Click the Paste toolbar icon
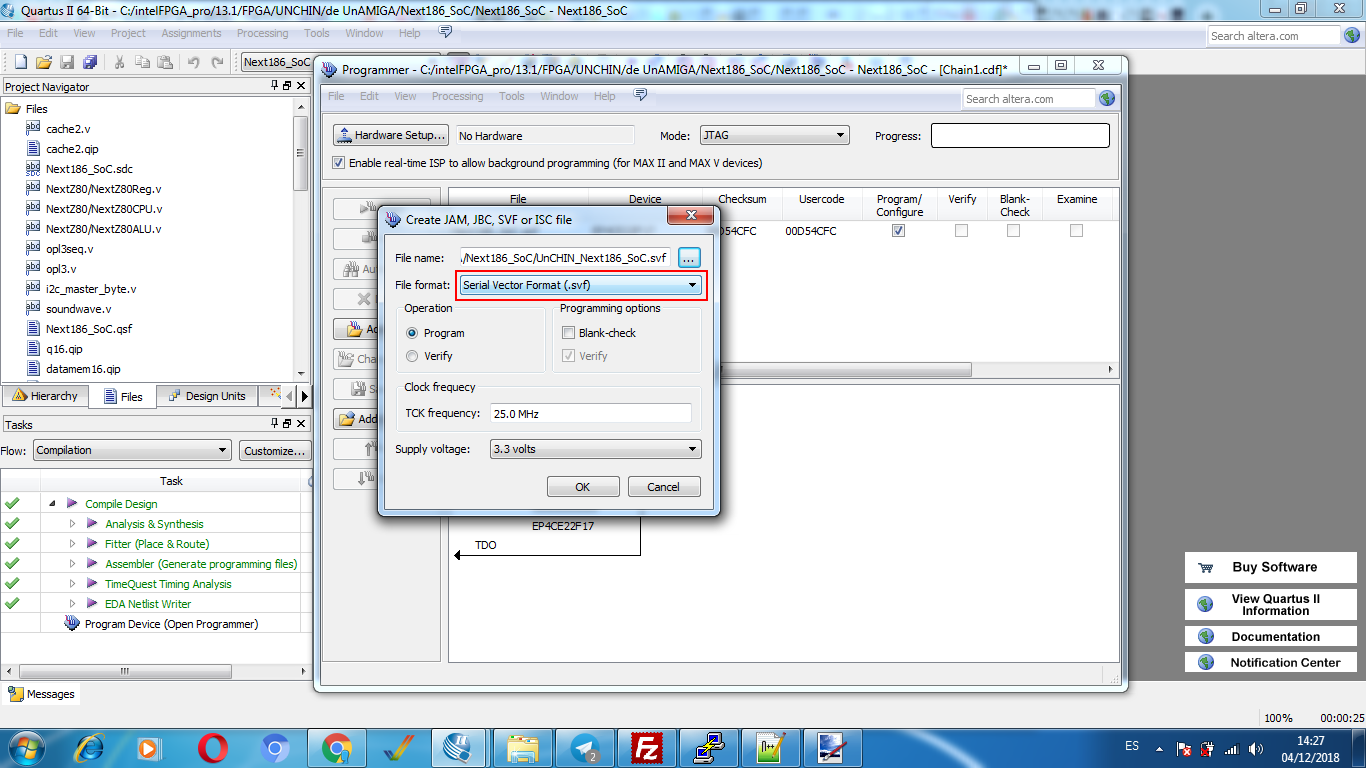 165,62
